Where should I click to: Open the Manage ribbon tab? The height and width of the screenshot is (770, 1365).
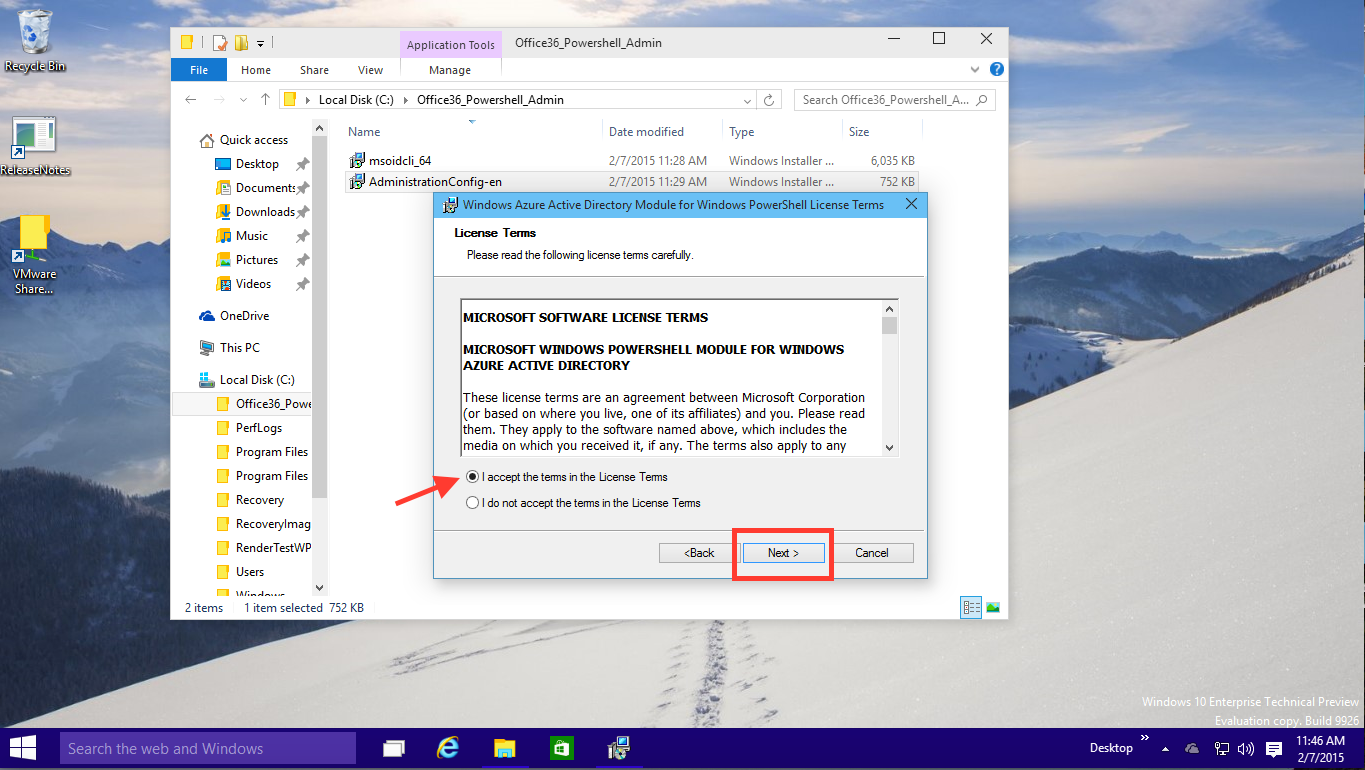coord(450,70)
